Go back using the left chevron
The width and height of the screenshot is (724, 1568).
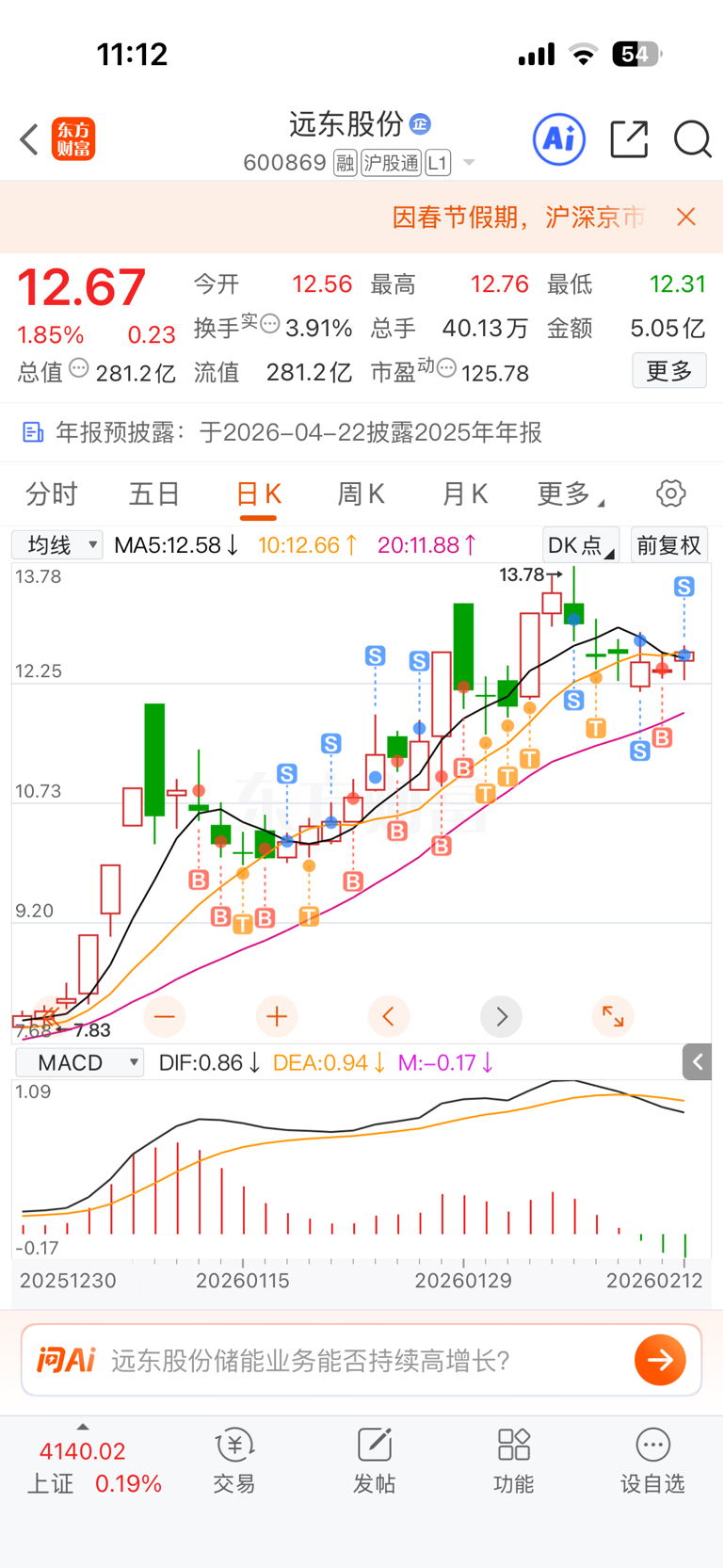tap(29, 139)
